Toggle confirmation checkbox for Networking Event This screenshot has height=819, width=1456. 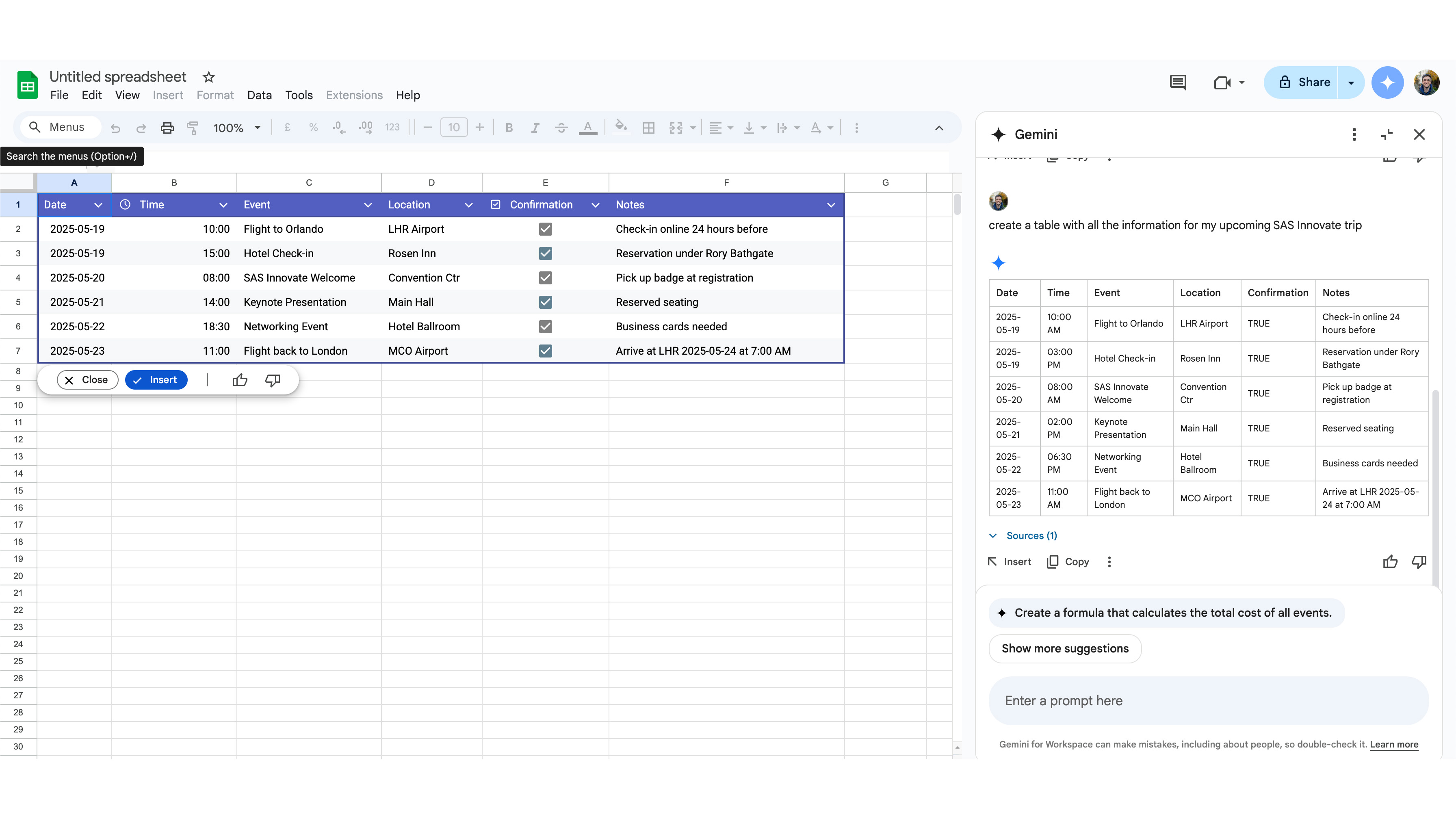click(546, 326)
